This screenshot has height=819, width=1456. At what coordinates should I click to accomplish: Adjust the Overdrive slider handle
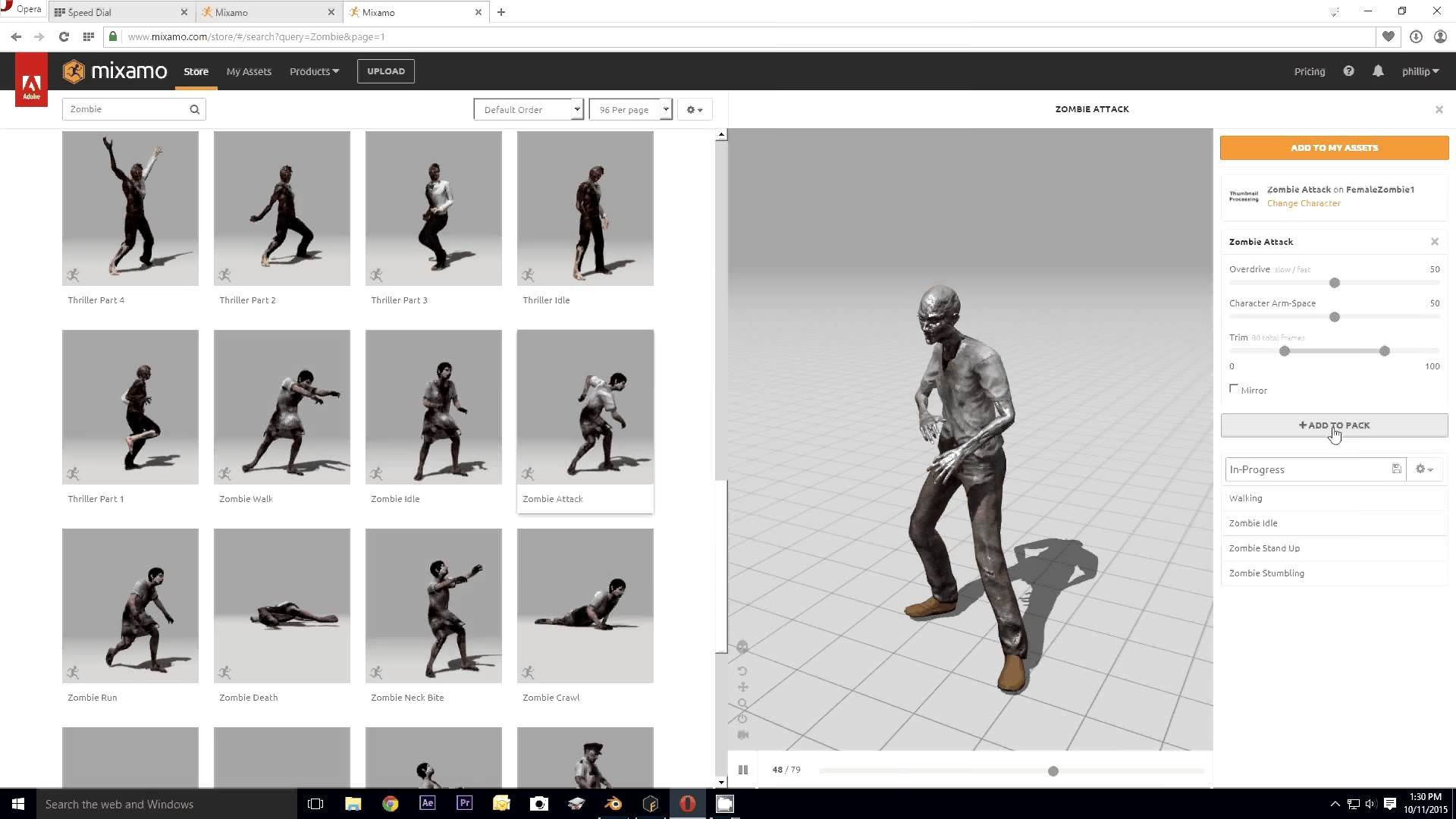tap(1335, 283)
